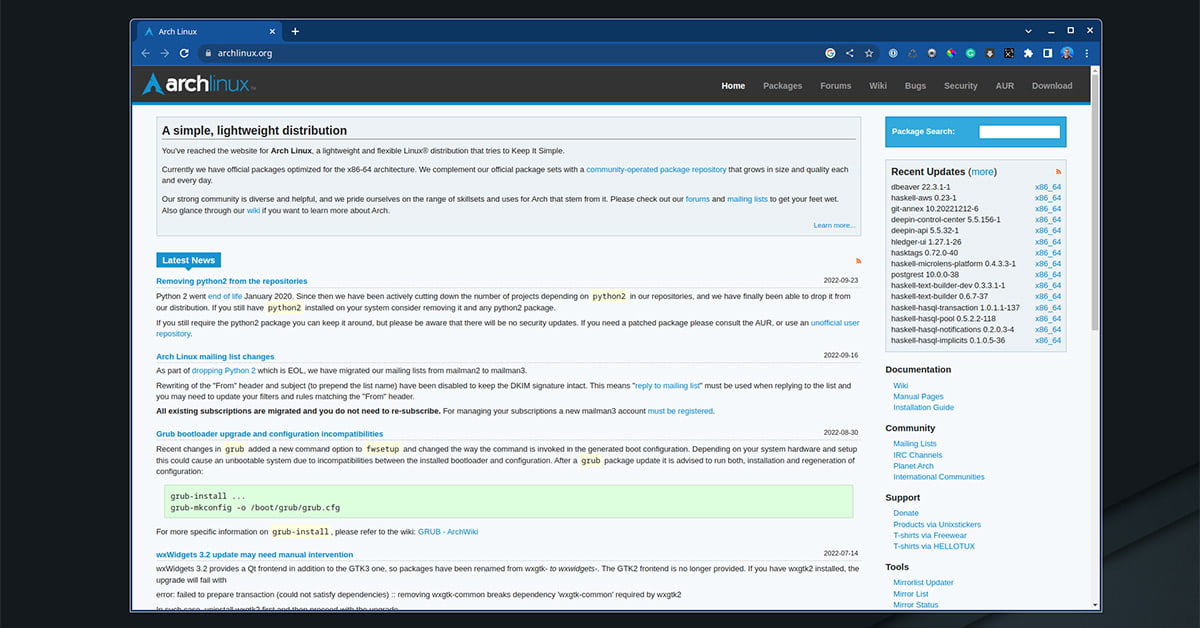Click the Recent Updates RSS feed icon
The height and width of the screenshot is (628, 1200).
(x=1058, y=171)
